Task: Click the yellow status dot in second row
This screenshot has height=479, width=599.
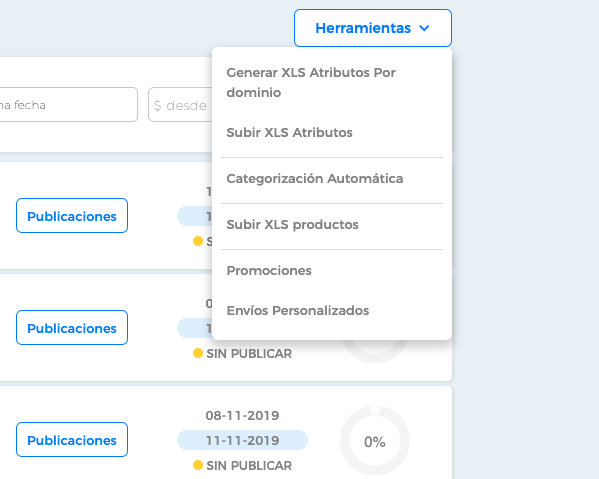Action: pyautogui.click(x=198, y=353)
